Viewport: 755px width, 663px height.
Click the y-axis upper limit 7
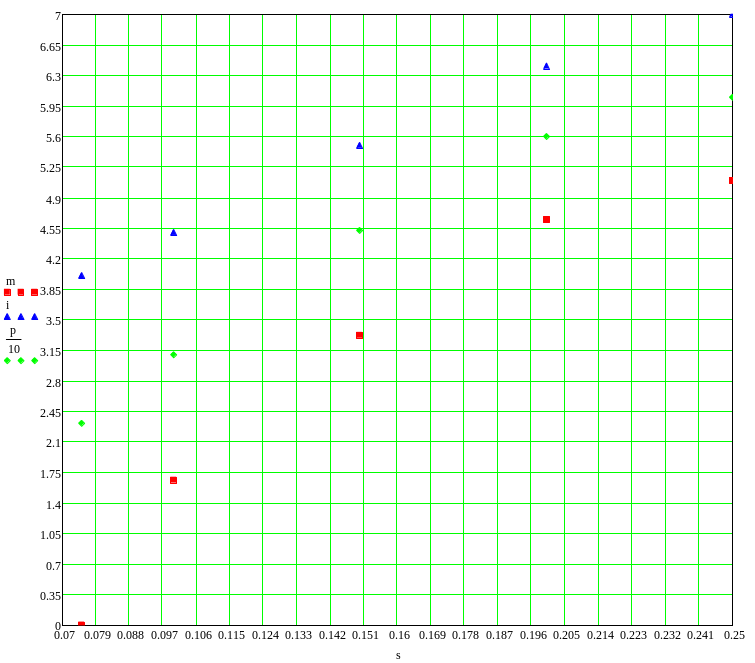pos(58,16)
